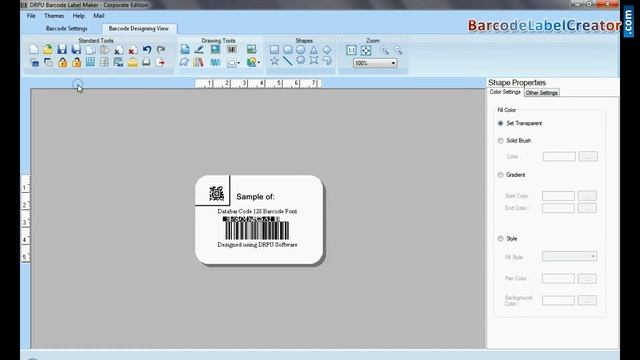Screen dimensions: 640x360
Task: Select the Style fill radio button
Action: pos(500,238)
